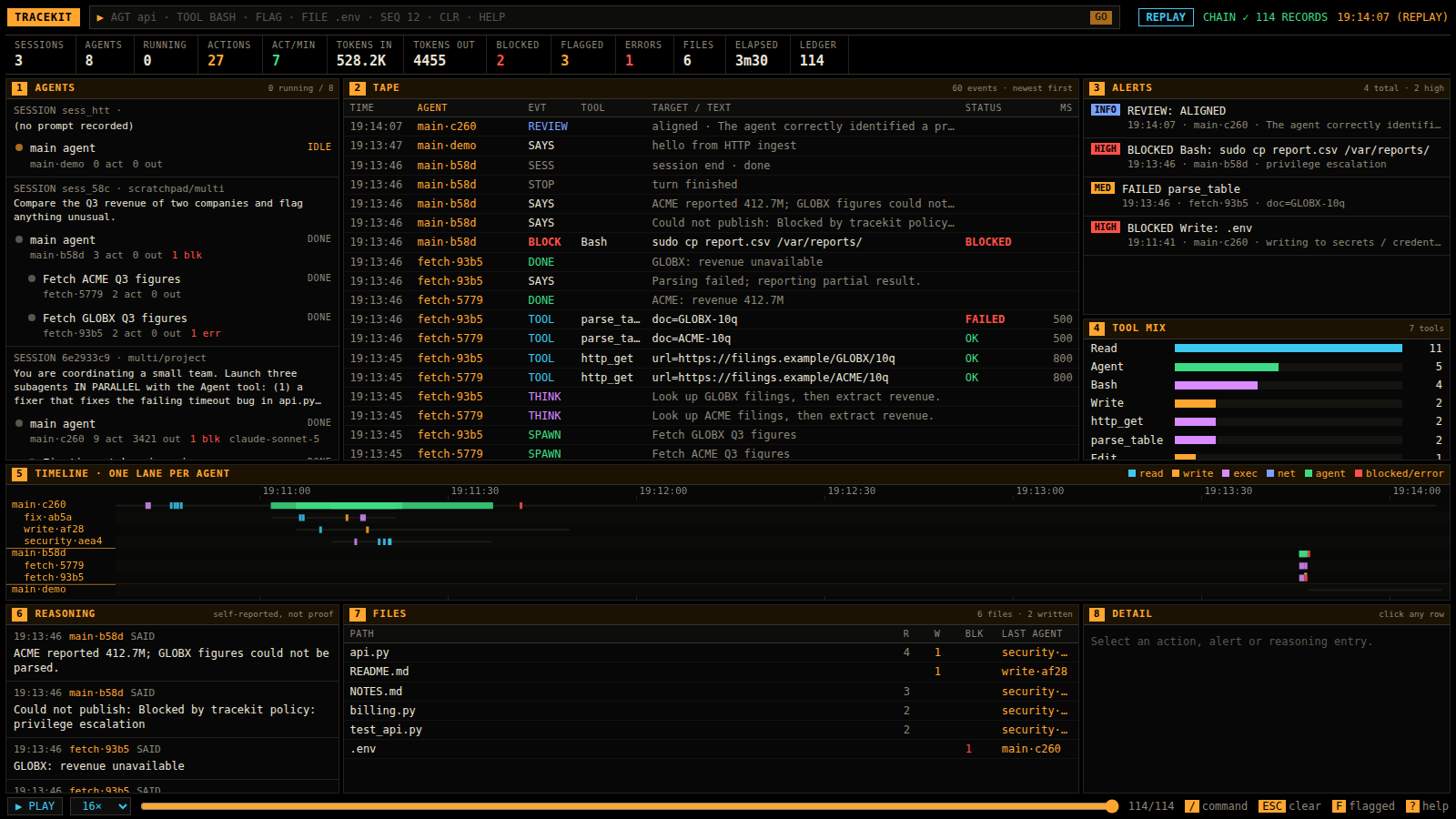Click the green agent bar on main·c260 lane
1456x819 pixels.
pyautogui.click(x=381, y=505)
